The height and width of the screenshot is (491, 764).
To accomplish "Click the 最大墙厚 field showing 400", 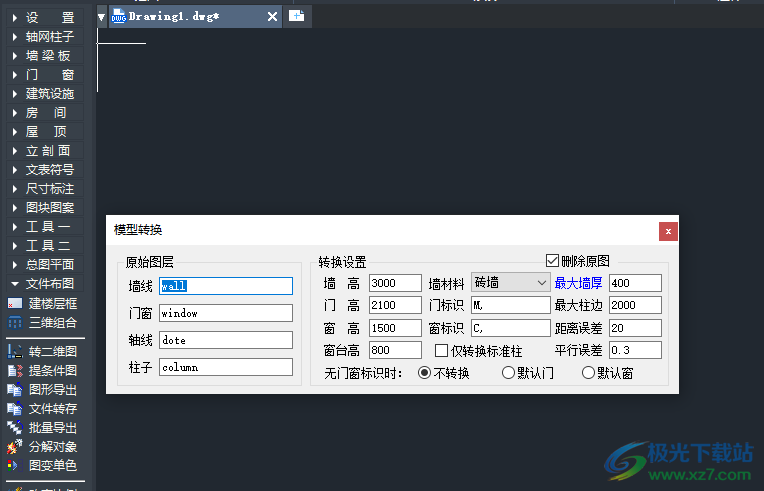I will point(635,283).
